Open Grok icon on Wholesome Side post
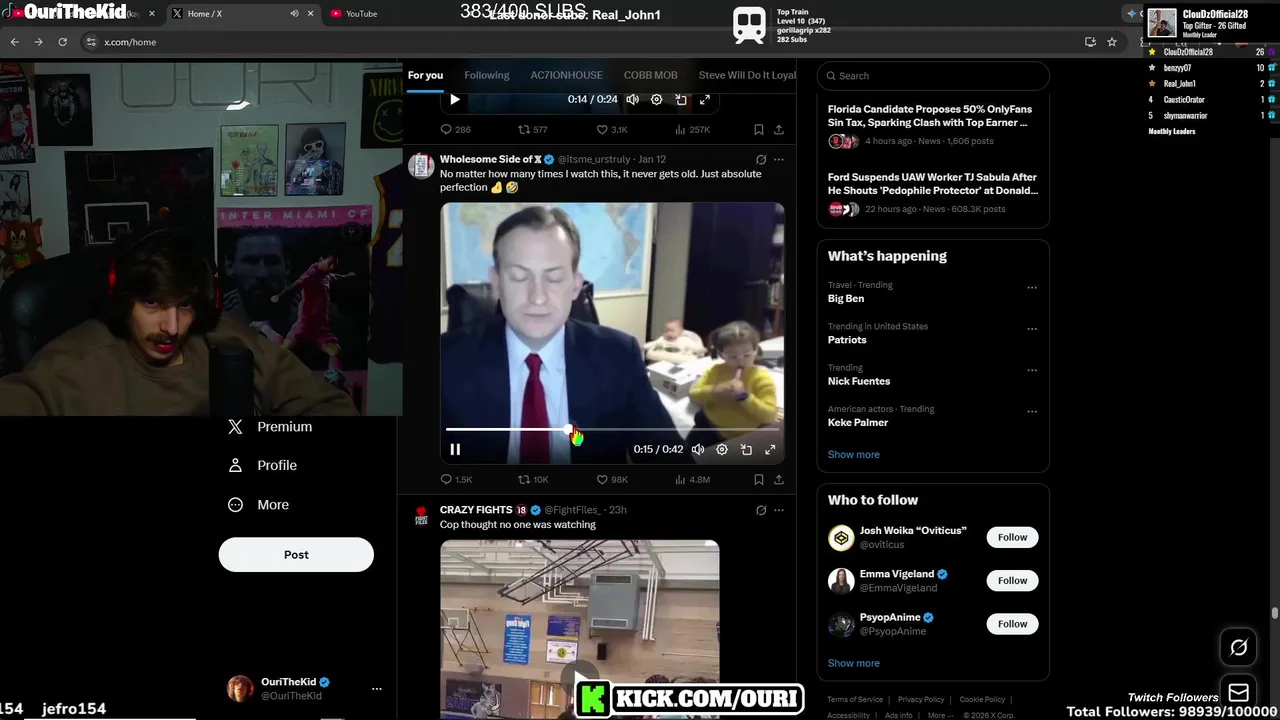1280x720 pixels. click(x=761, y=159)
